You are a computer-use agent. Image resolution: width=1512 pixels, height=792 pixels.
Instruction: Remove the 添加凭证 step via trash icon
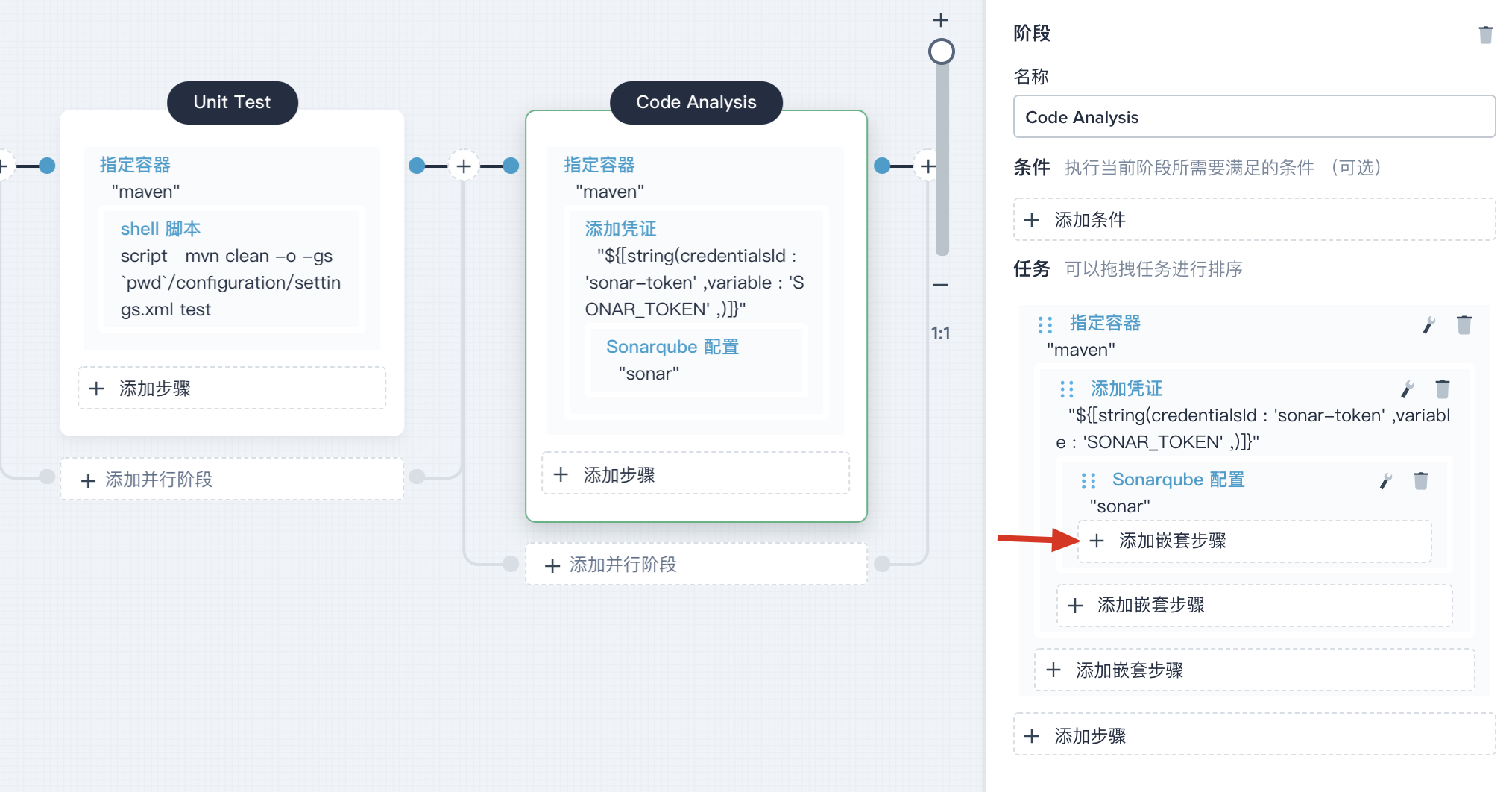[1443, 389]
